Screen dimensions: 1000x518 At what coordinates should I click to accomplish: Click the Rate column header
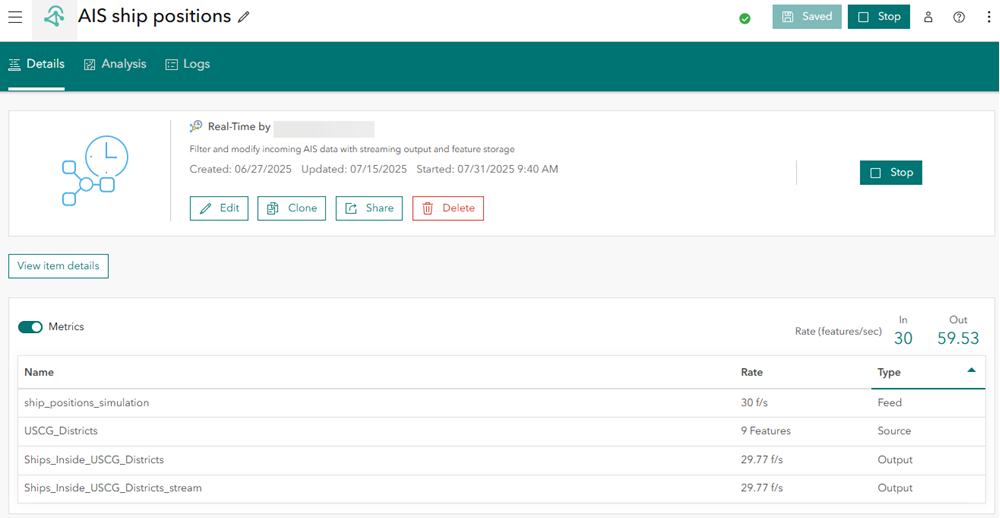click(x=752, y=372)
